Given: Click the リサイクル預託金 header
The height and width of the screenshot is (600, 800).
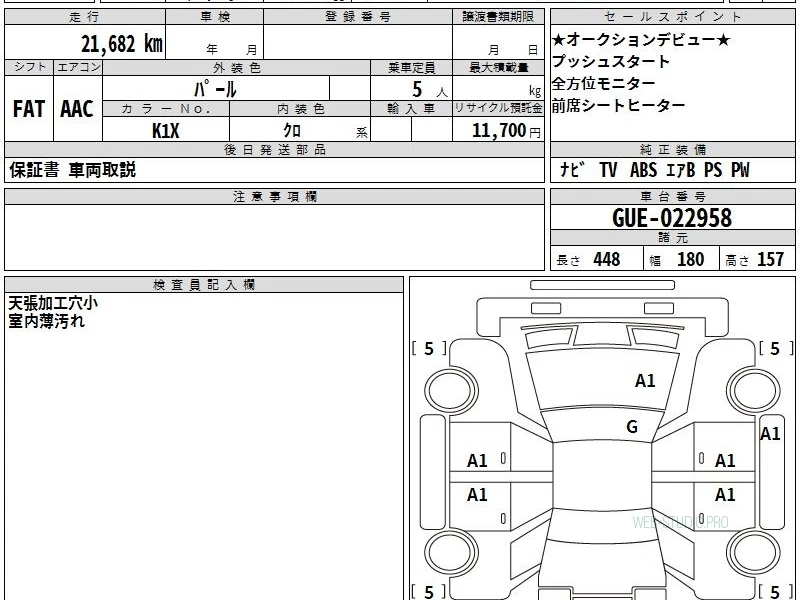Looking at the screenshot, I should pyautogui.click(x=498, y=108).
